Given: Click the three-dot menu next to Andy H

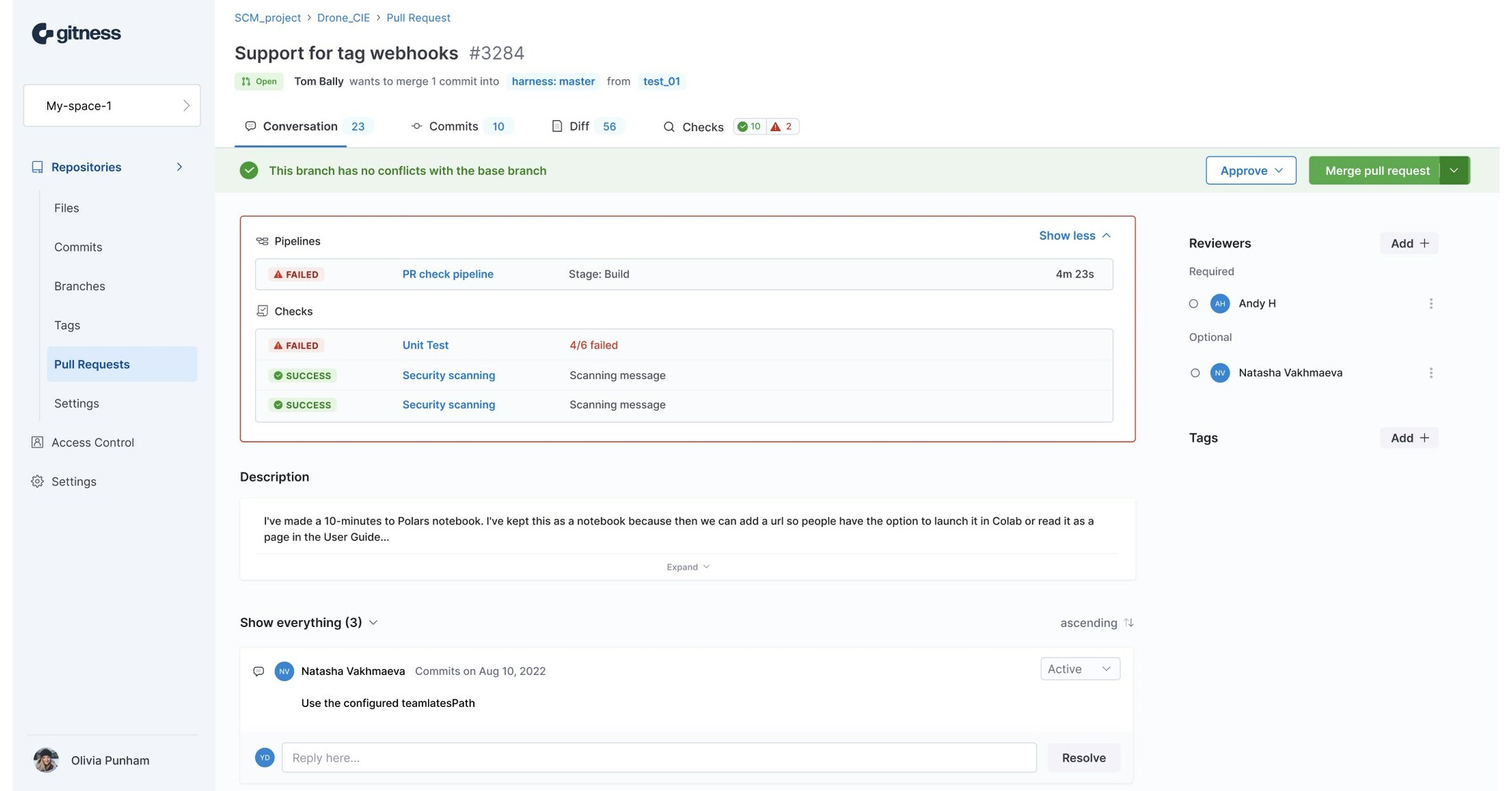Looking at the screenshot, I should tap(1431, 303).
